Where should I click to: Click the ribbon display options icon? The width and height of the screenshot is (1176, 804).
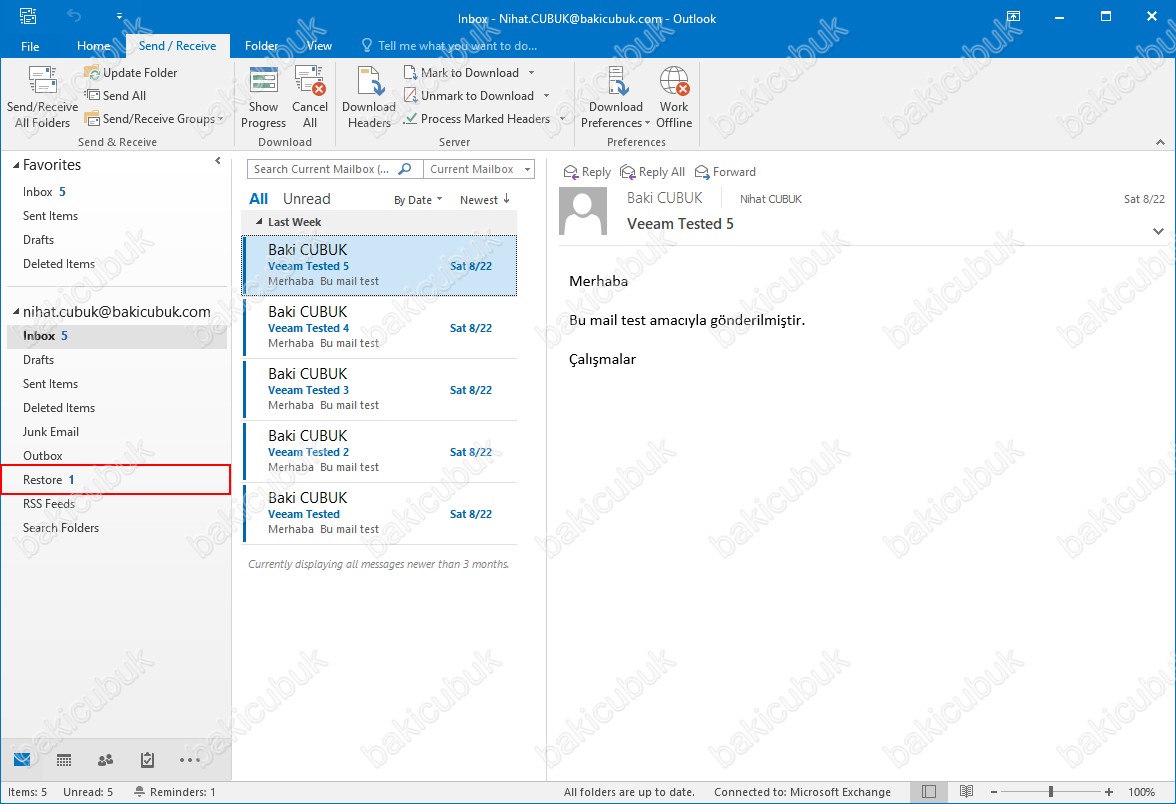(1013, 16)
